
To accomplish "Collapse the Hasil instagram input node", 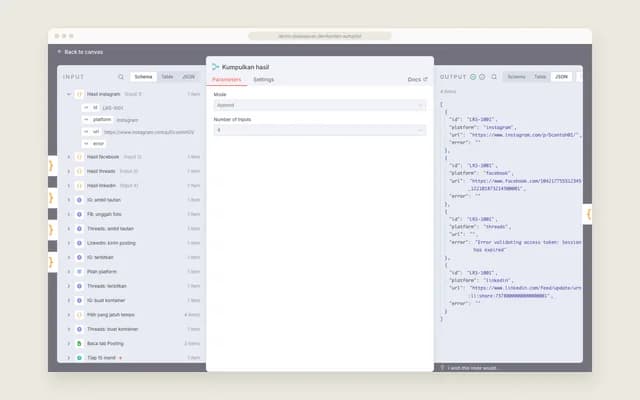I will (x=69, y=94).
